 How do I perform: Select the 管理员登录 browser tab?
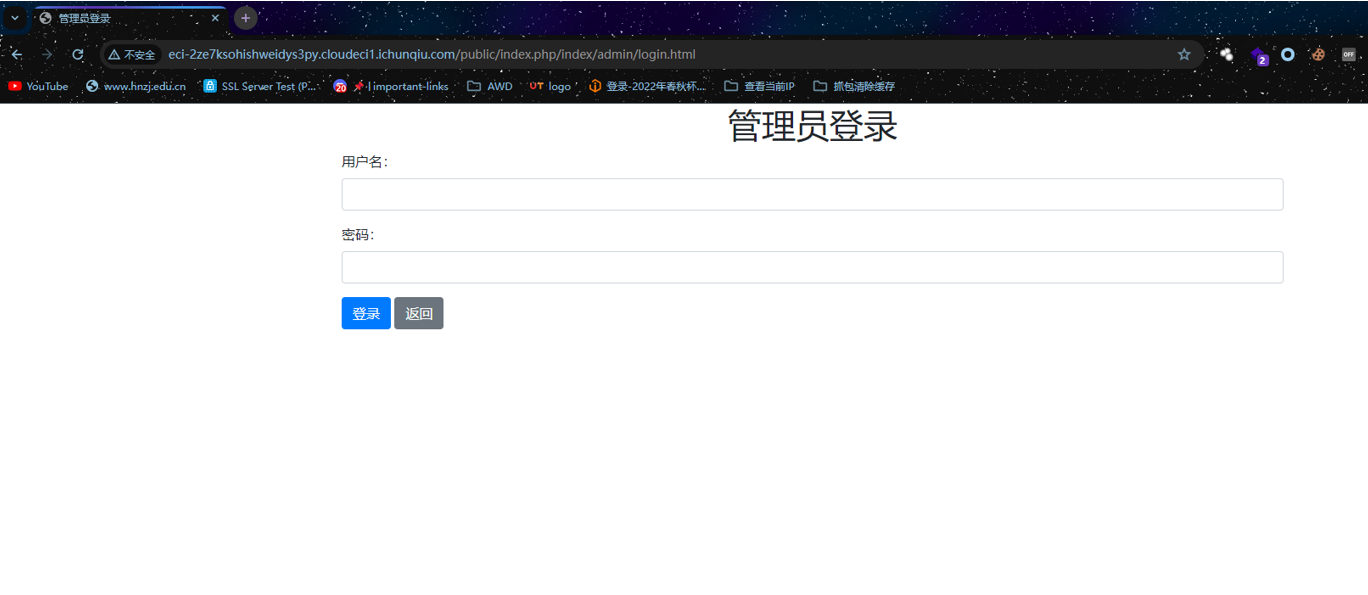pos(130,18)
